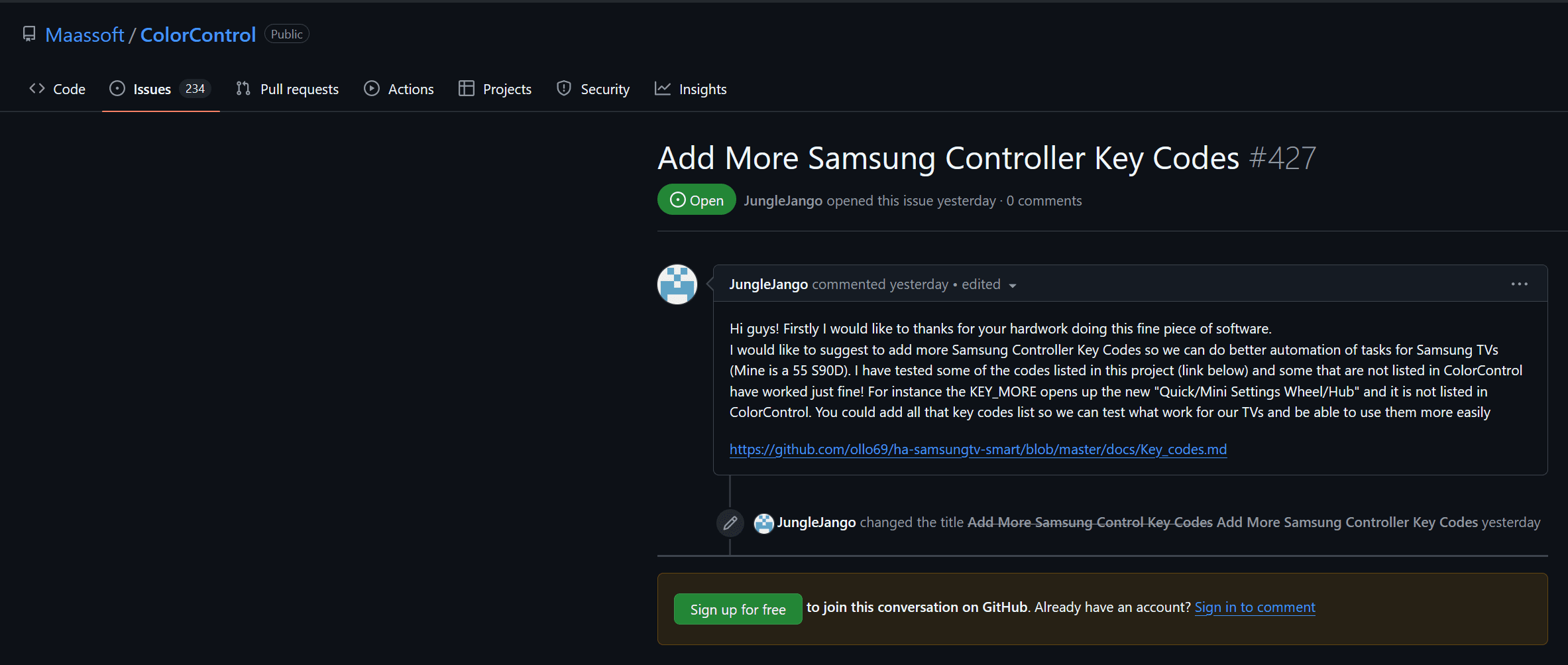Viewport: 1568px width, 665px height.
Task: Go to the Projects tab
Action: 495,89
